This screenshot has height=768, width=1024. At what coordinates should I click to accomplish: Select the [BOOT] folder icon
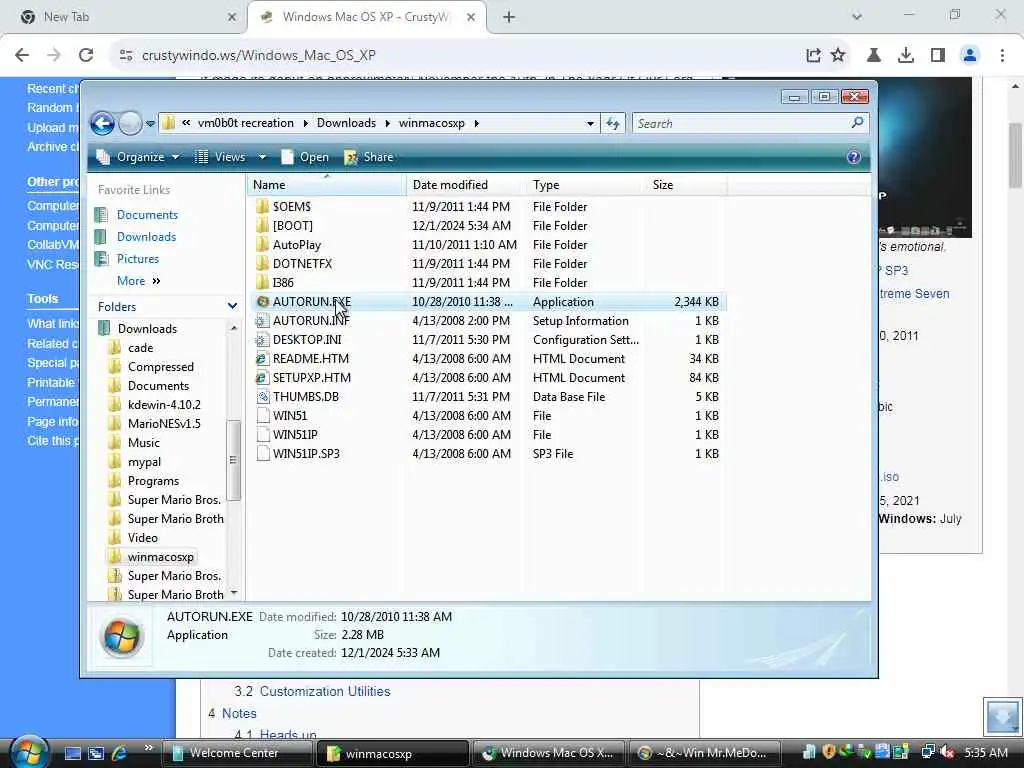(x=263, y=226)
